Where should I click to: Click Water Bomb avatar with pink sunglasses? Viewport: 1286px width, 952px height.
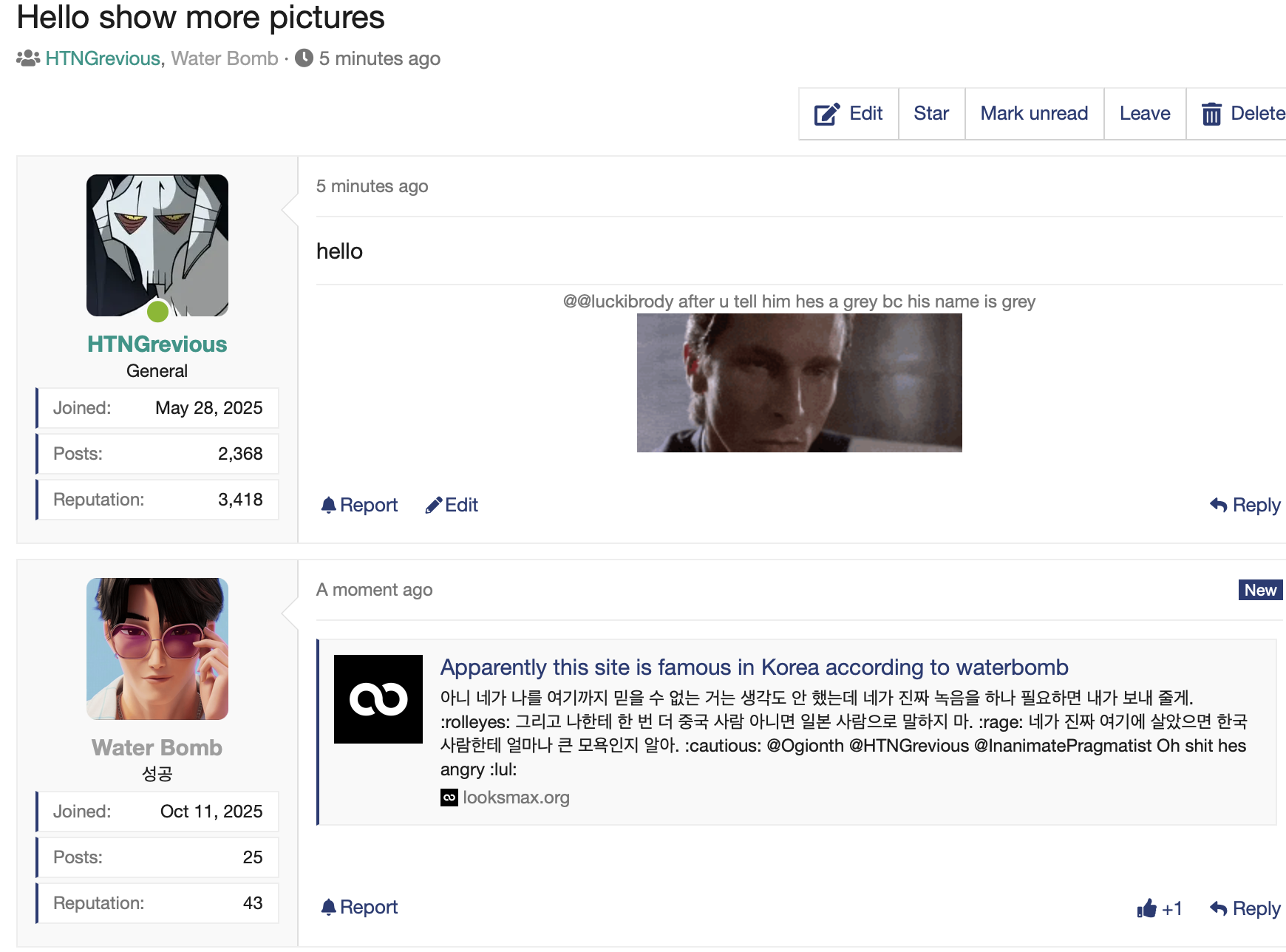point(157,649)
